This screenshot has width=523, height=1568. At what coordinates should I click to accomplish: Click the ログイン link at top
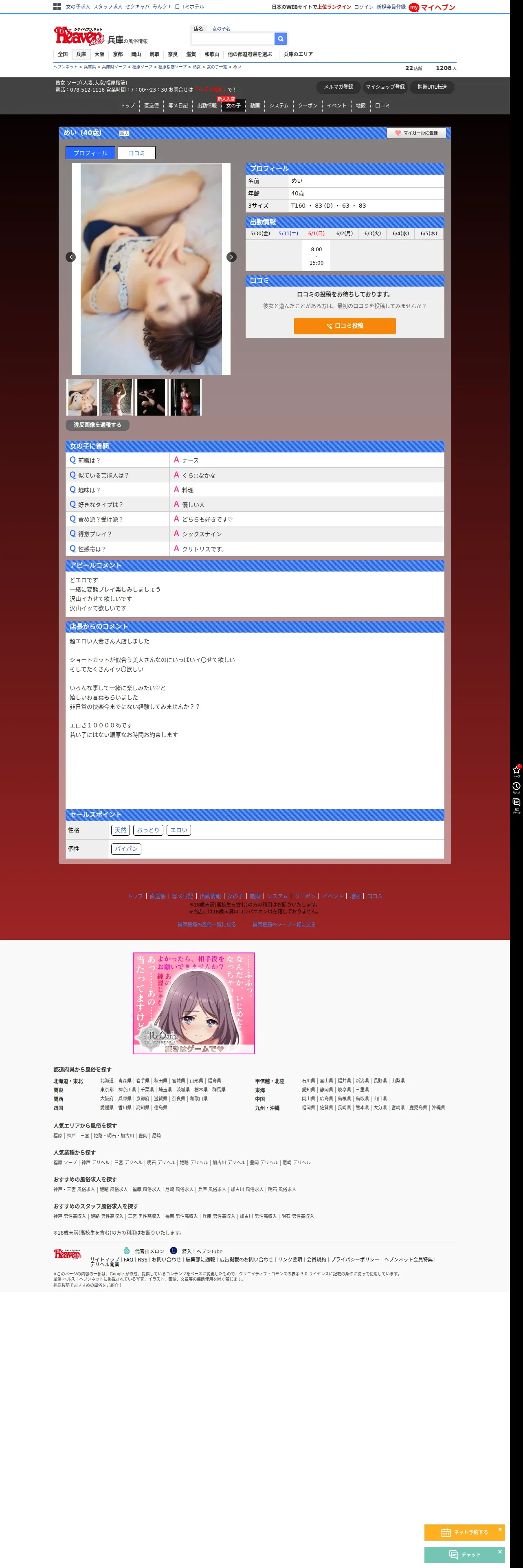tap(363, 7)
